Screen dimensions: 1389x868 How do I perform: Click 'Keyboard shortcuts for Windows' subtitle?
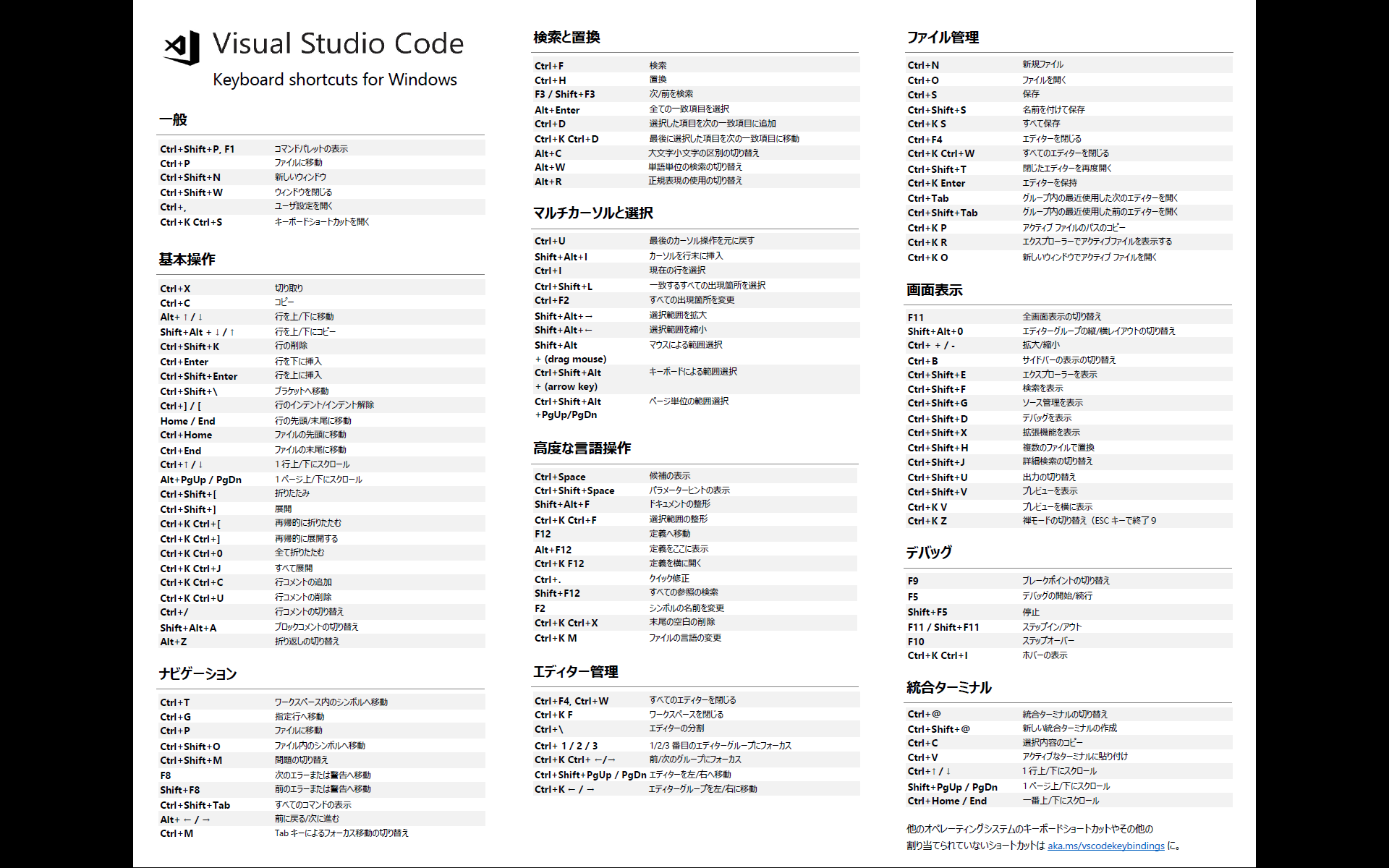tap(335, 80)
